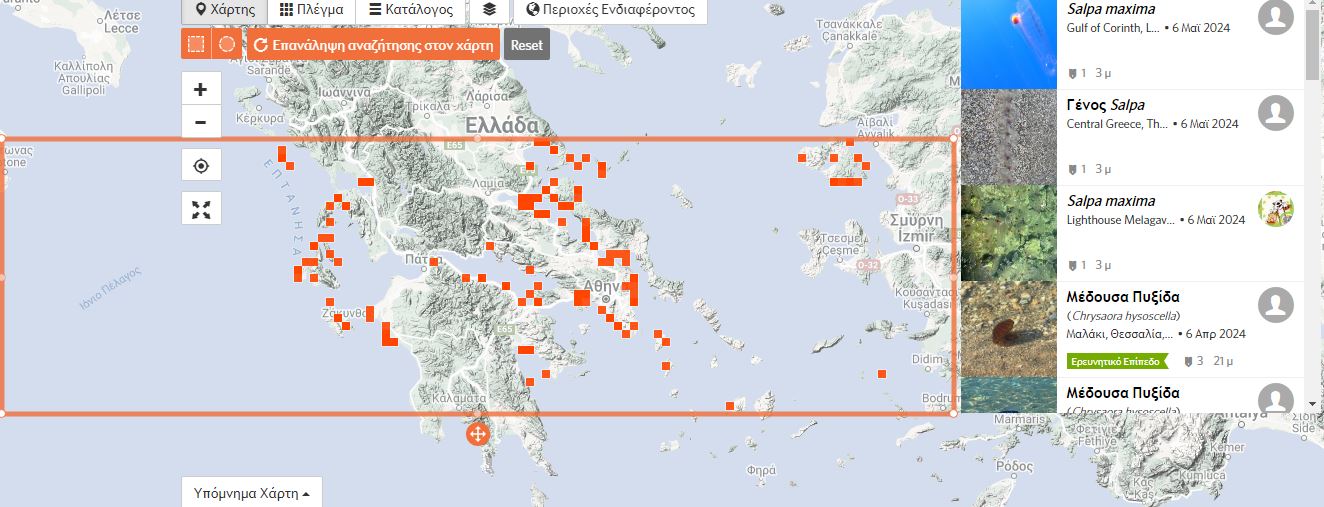Screen dimensions: 1324x507
Task: Click the blue Salpa maxima Gulf of Corinth thumbnail
Action: pos(1008,44)
